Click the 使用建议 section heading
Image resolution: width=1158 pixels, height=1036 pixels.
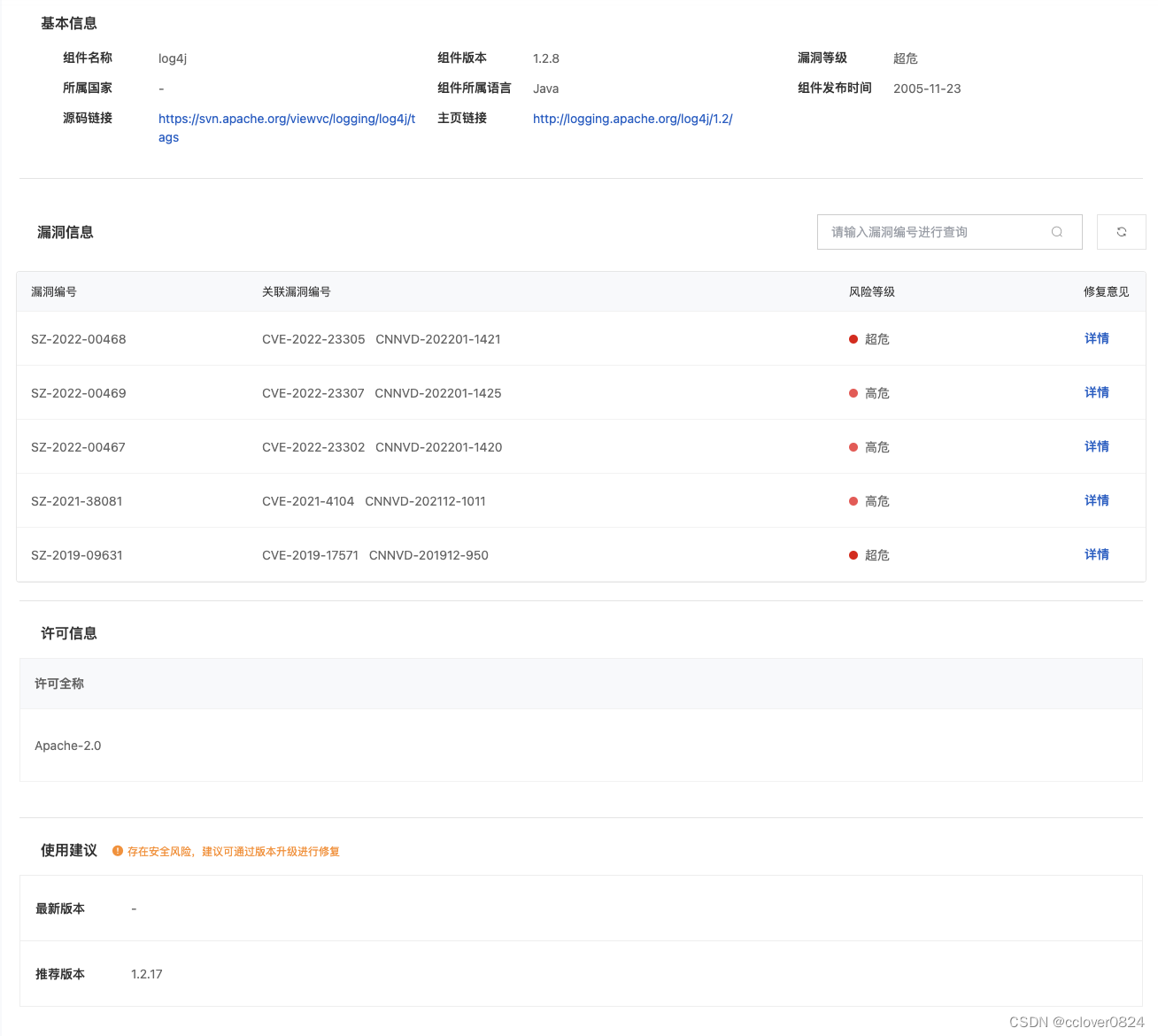(x=69, y=850)
